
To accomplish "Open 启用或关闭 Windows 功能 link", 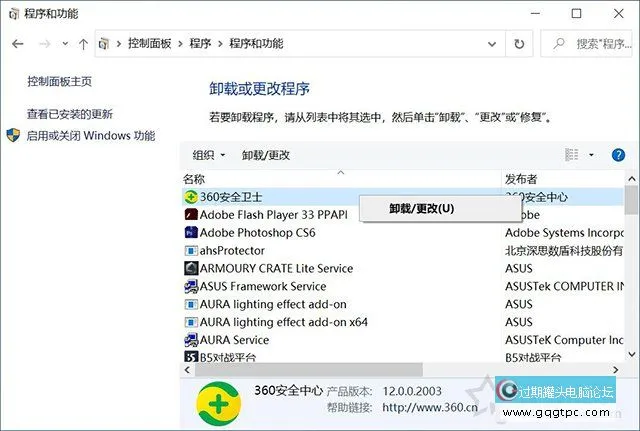I will (x=91, y=136).
